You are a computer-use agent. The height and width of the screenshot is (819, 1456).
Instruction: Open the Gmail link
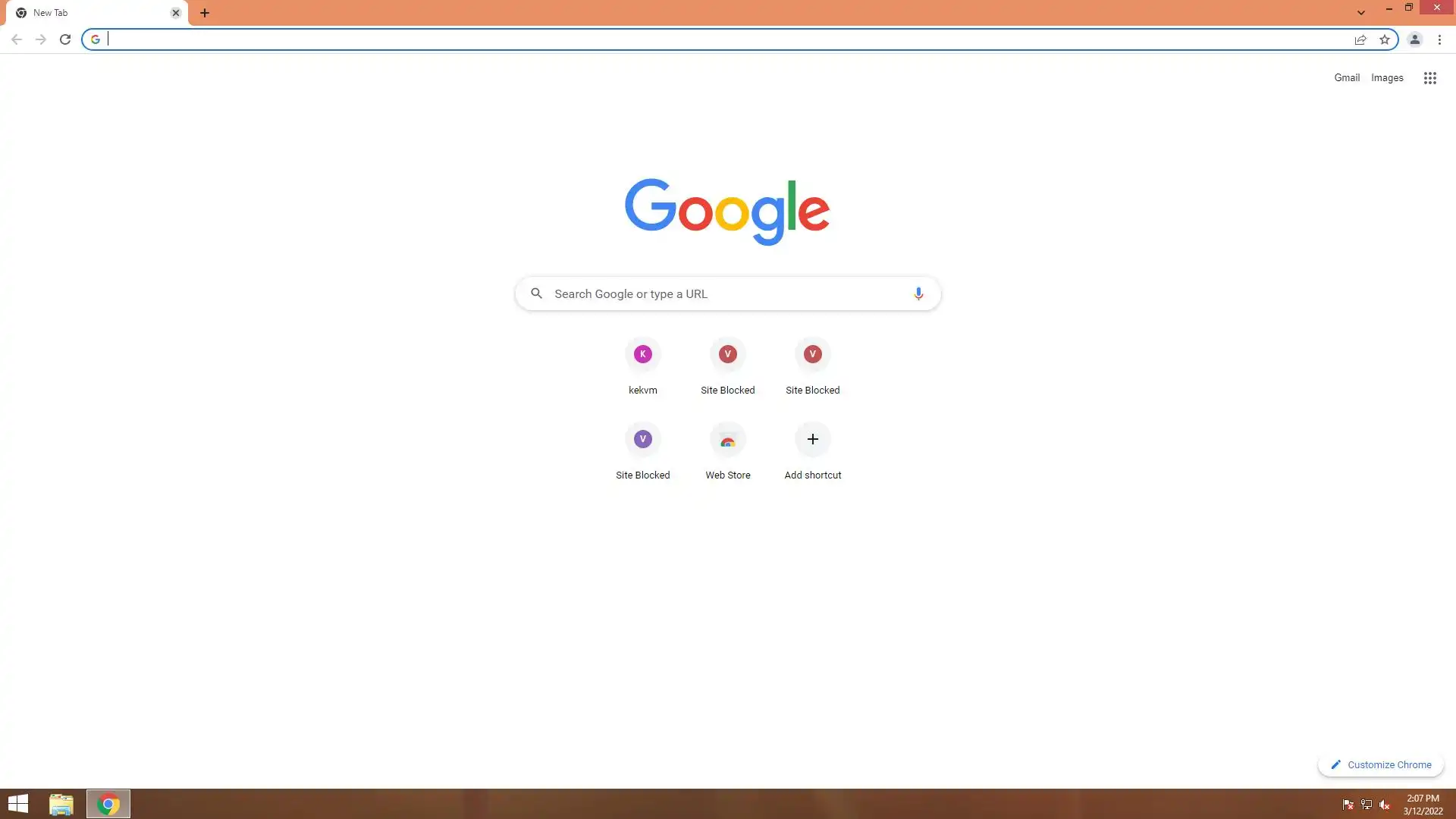coord(1347,78)
